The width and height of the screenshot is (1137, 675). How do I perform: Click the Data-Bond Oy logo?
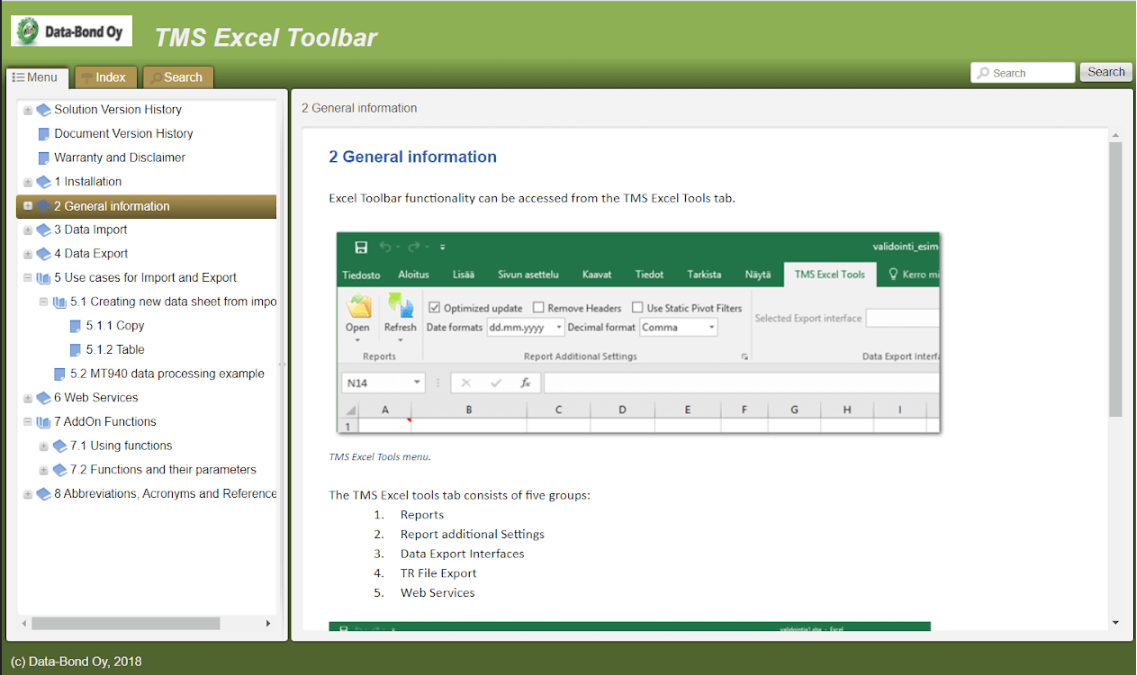[x=71, y=32]
